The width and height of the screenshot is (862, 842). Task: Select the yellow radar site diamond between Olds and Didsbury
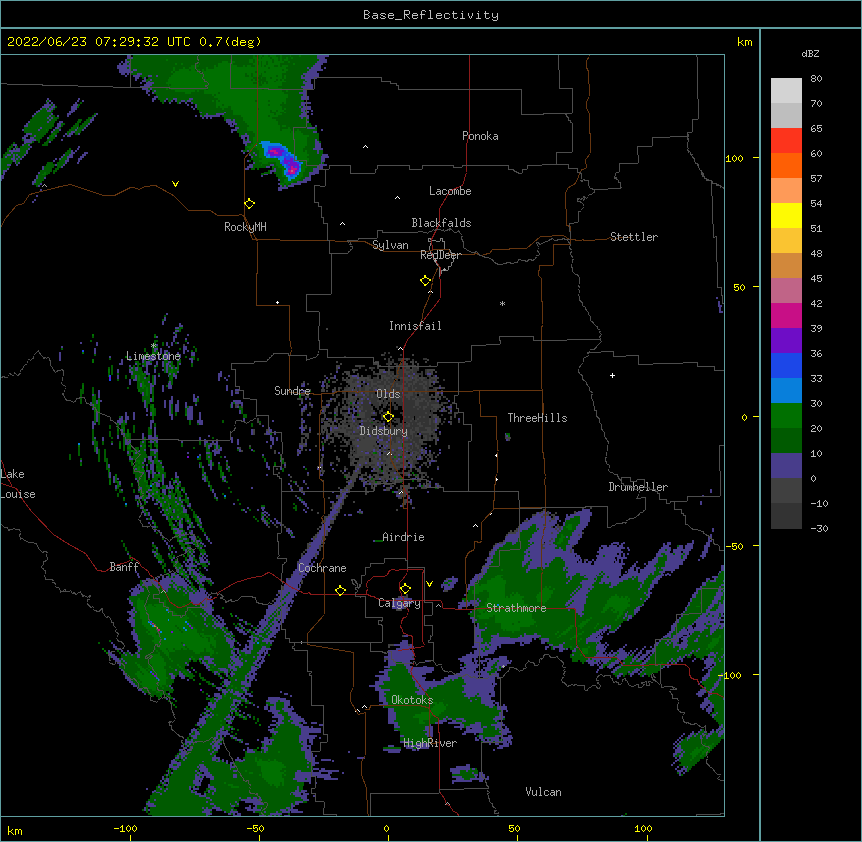[x=388, y=417]
